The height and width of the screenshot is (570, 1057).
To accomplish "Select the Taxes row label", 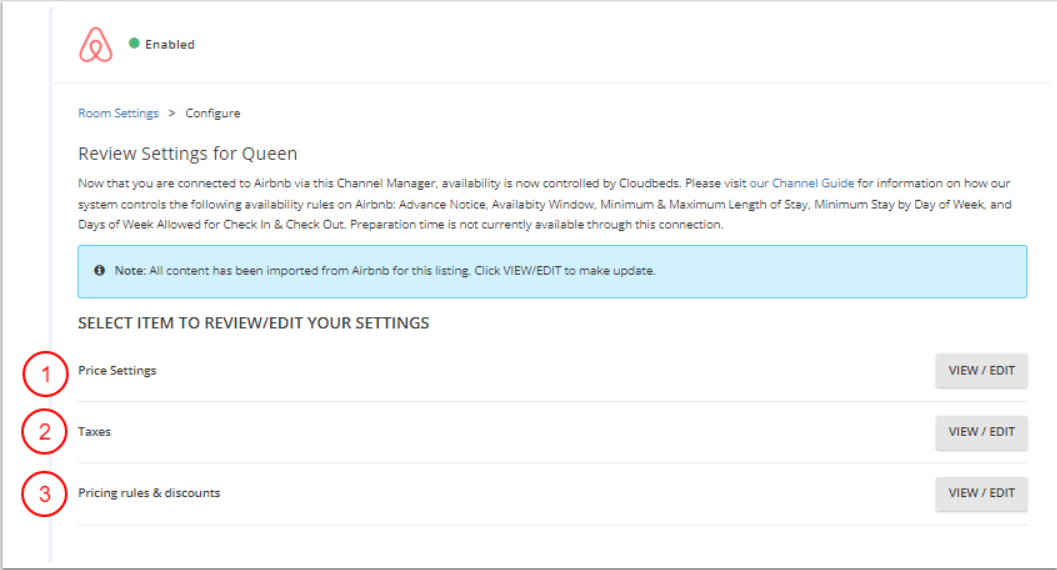I will coord(94,432).
